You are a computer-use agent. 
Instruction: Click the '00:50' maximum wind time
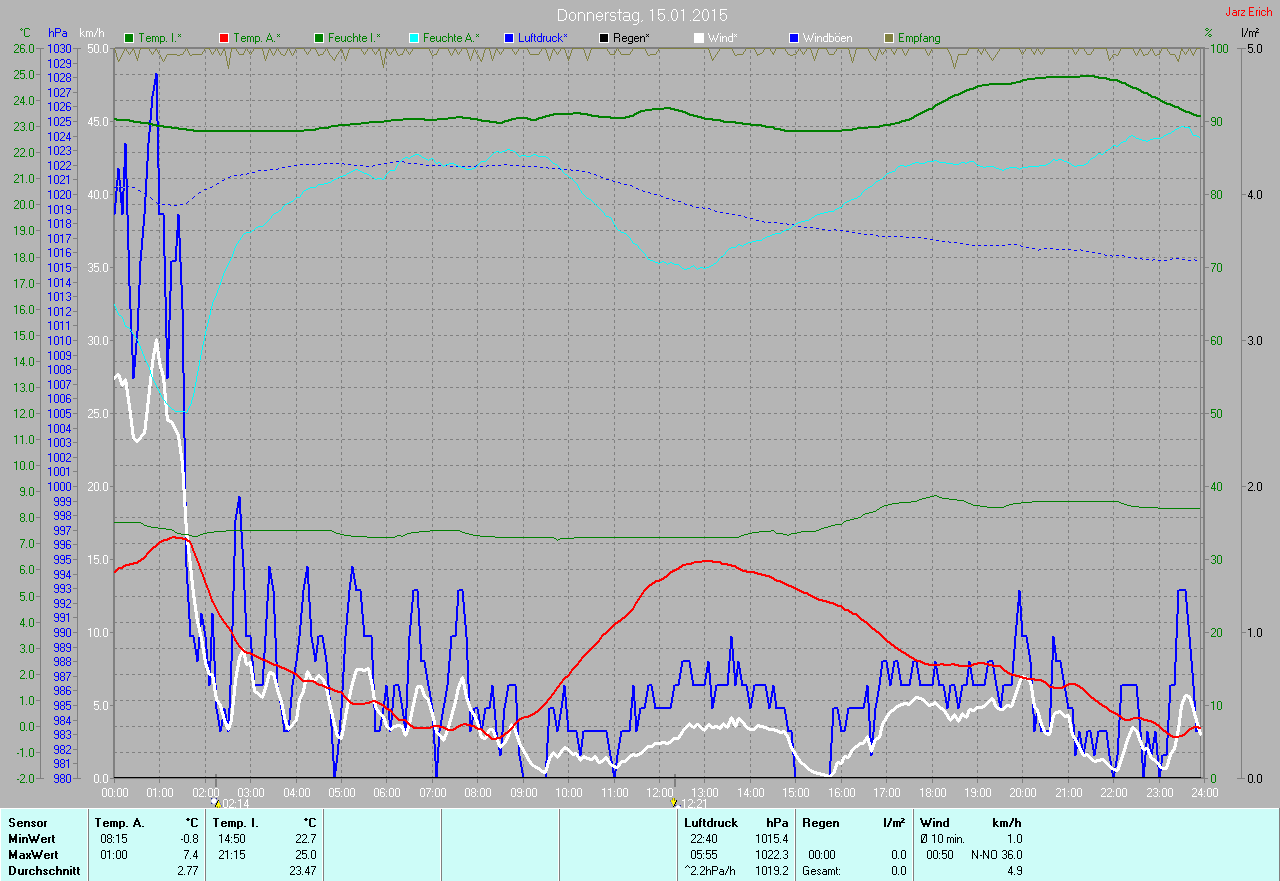pyautogui.click(x=939, y=855)
